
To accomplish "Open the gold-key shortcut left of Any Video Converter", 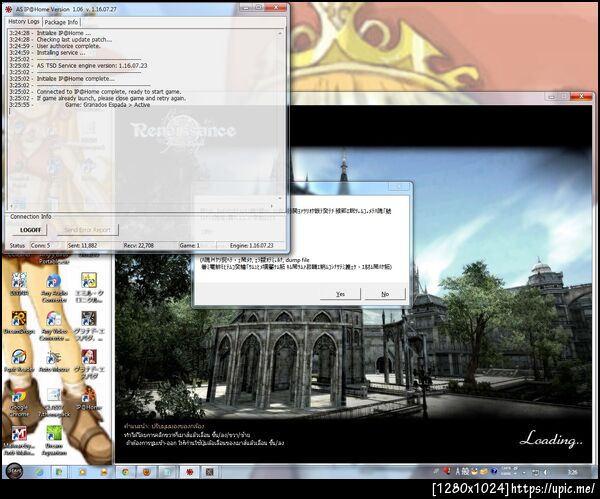I will click(x=19, y=322).
